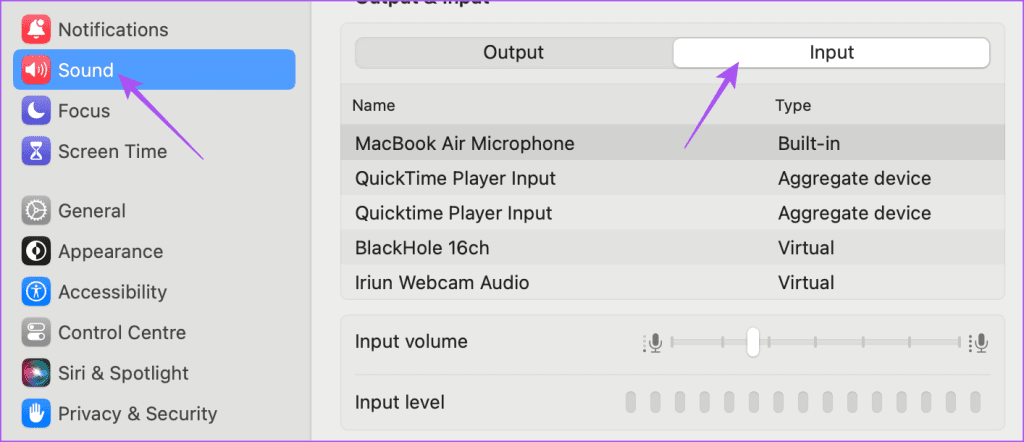1024x442 pixels.
Task: Choose QuickTime Player Input aggregate device
Action: 673,178
